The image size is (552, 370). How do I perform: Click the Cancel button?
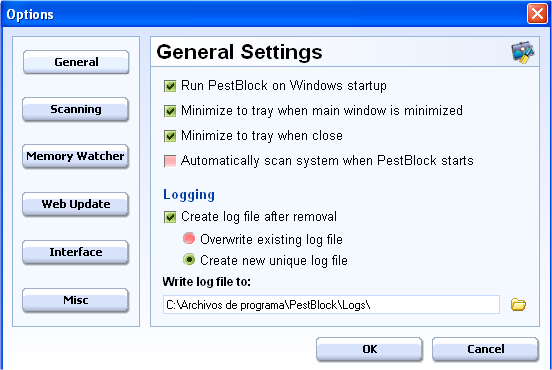485,349
